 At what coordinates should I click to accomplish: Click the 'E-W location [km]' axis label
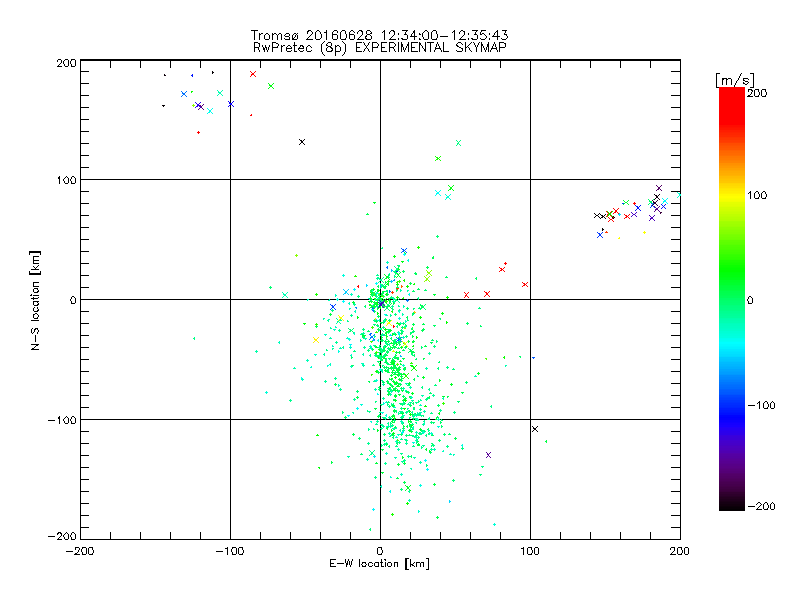pyautogui.click(x=379, y=564)
